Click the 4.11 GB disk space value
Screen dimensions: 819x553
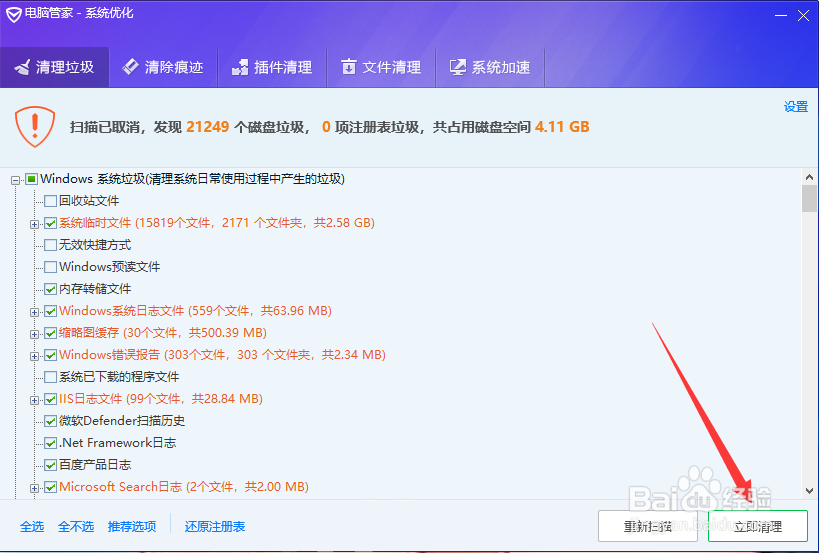(562, 127)
